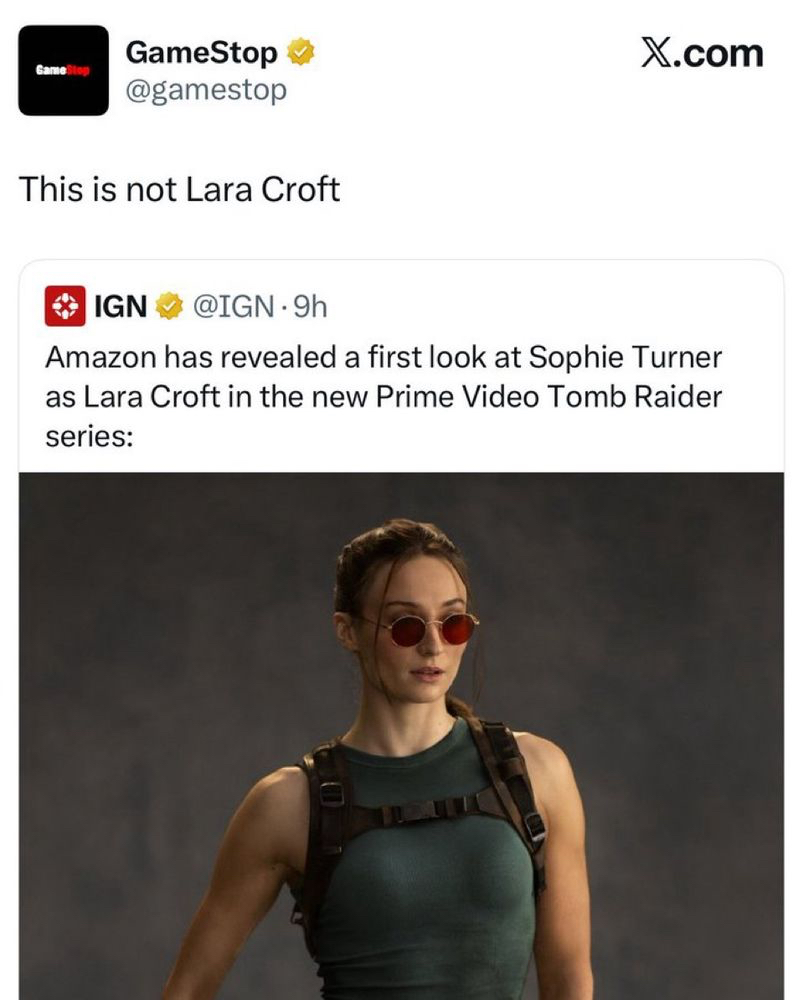Open the IGN display name in quote

tap(120, 306)
